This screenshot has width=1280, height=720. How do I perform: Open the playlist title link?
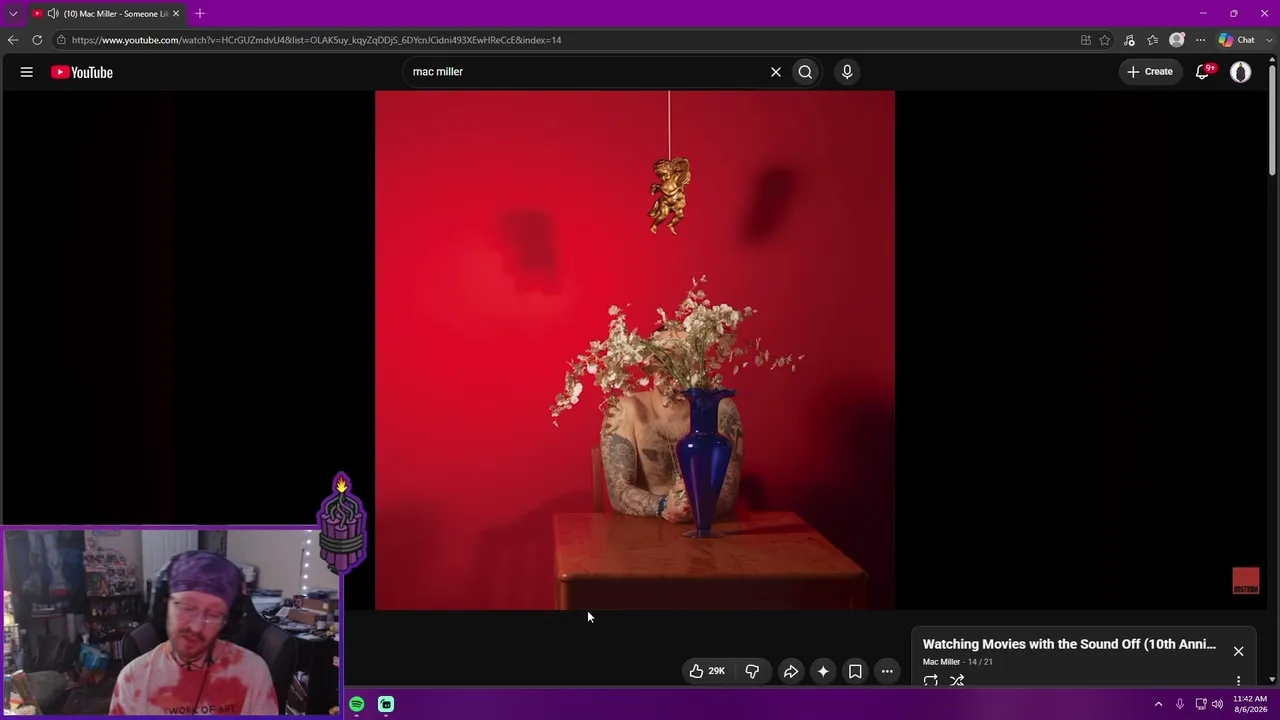(x=1069, y=644)
